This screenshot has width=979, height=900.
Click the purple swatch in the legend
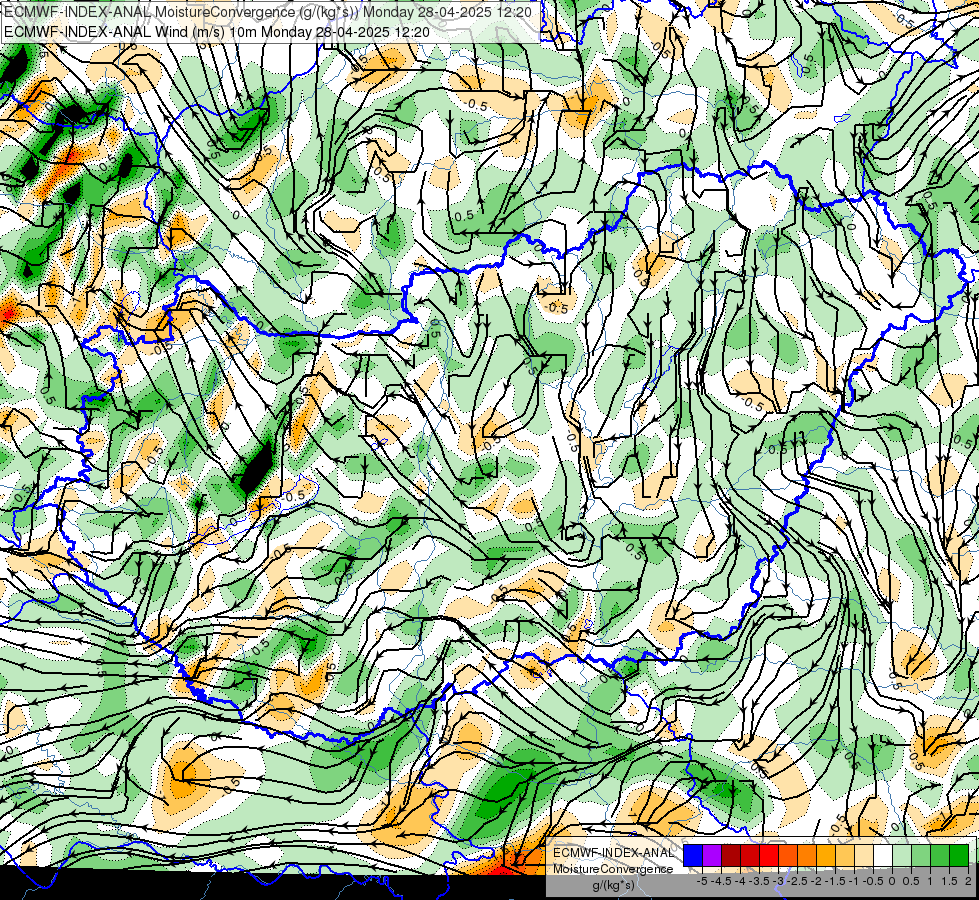(x=712, y=856)
